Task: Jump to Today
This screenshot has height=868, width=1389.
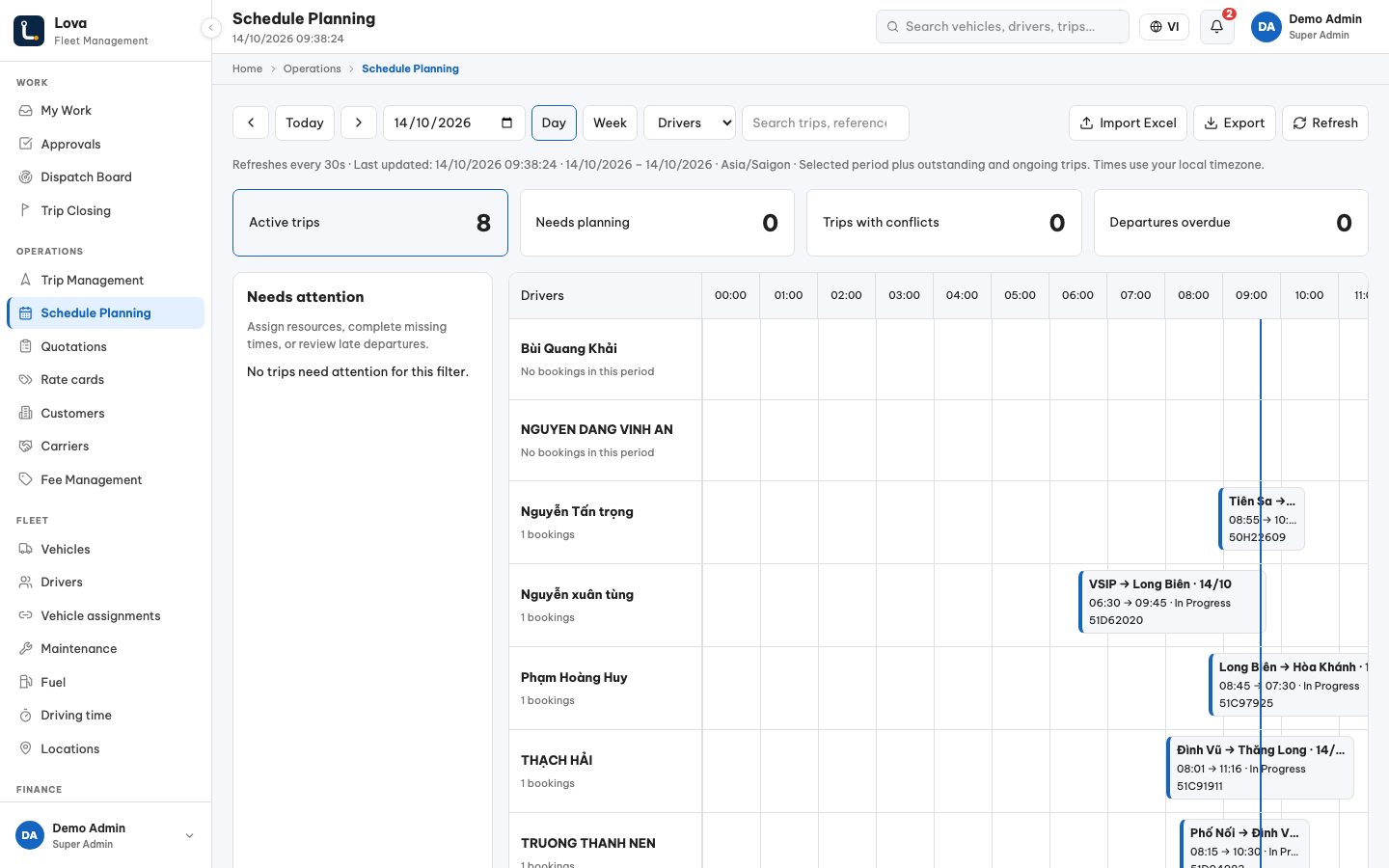Action: 305,122
